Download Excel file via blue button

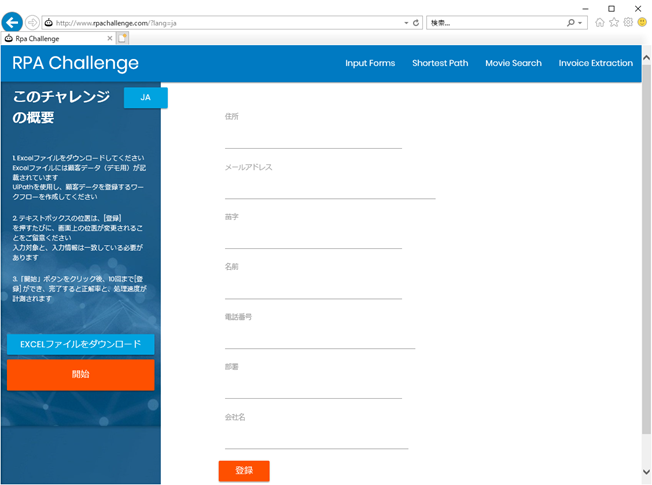[81, 344]
